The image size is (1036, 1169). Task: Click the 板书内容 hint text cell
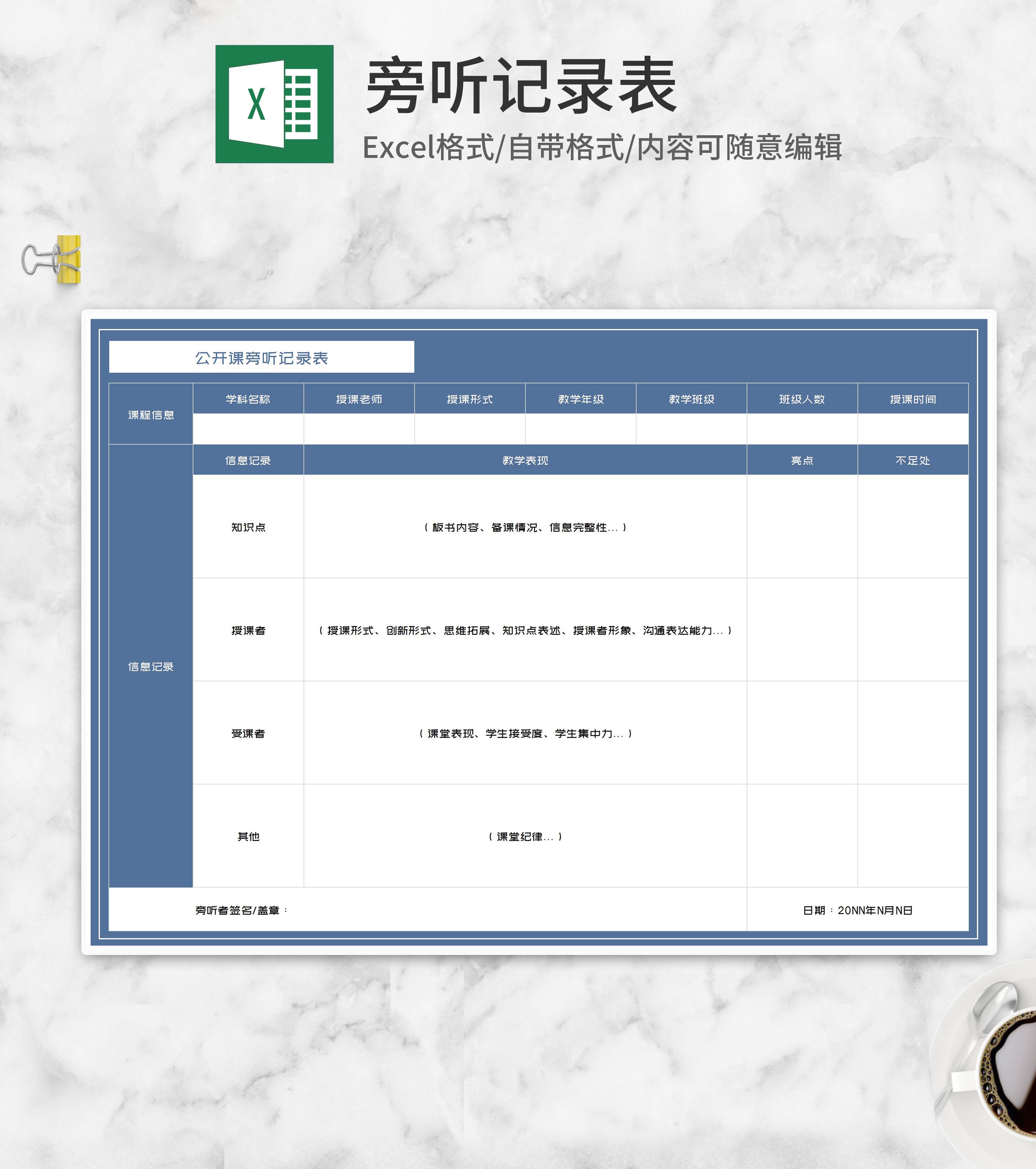[525, 527]
